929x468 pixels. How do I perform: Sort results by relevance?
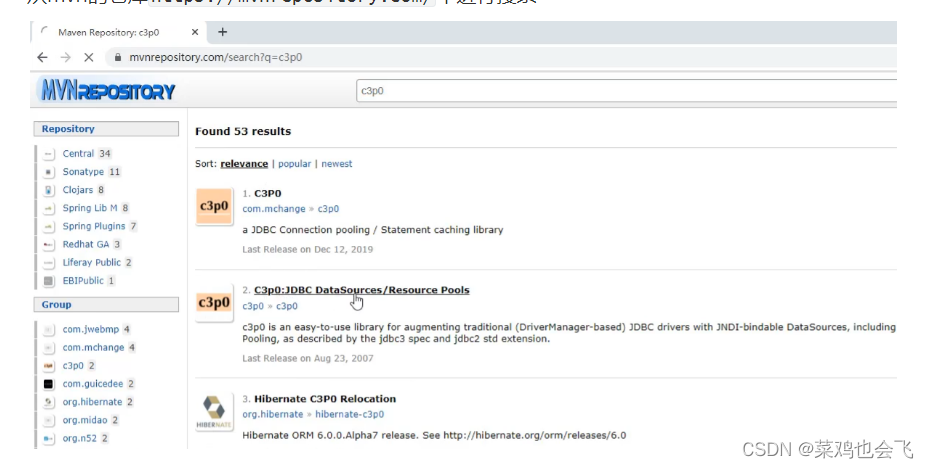coord(244,164)
